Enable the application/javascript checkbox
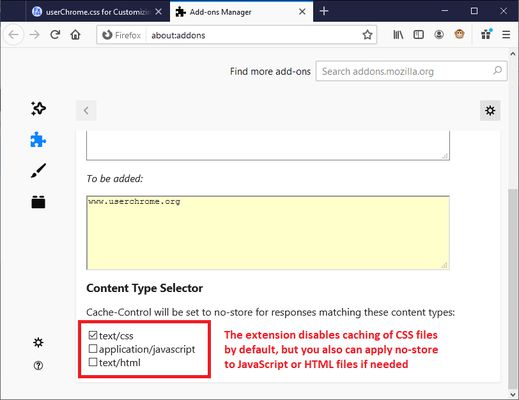Viewport: 519px width, 400px height. point(93,349)
